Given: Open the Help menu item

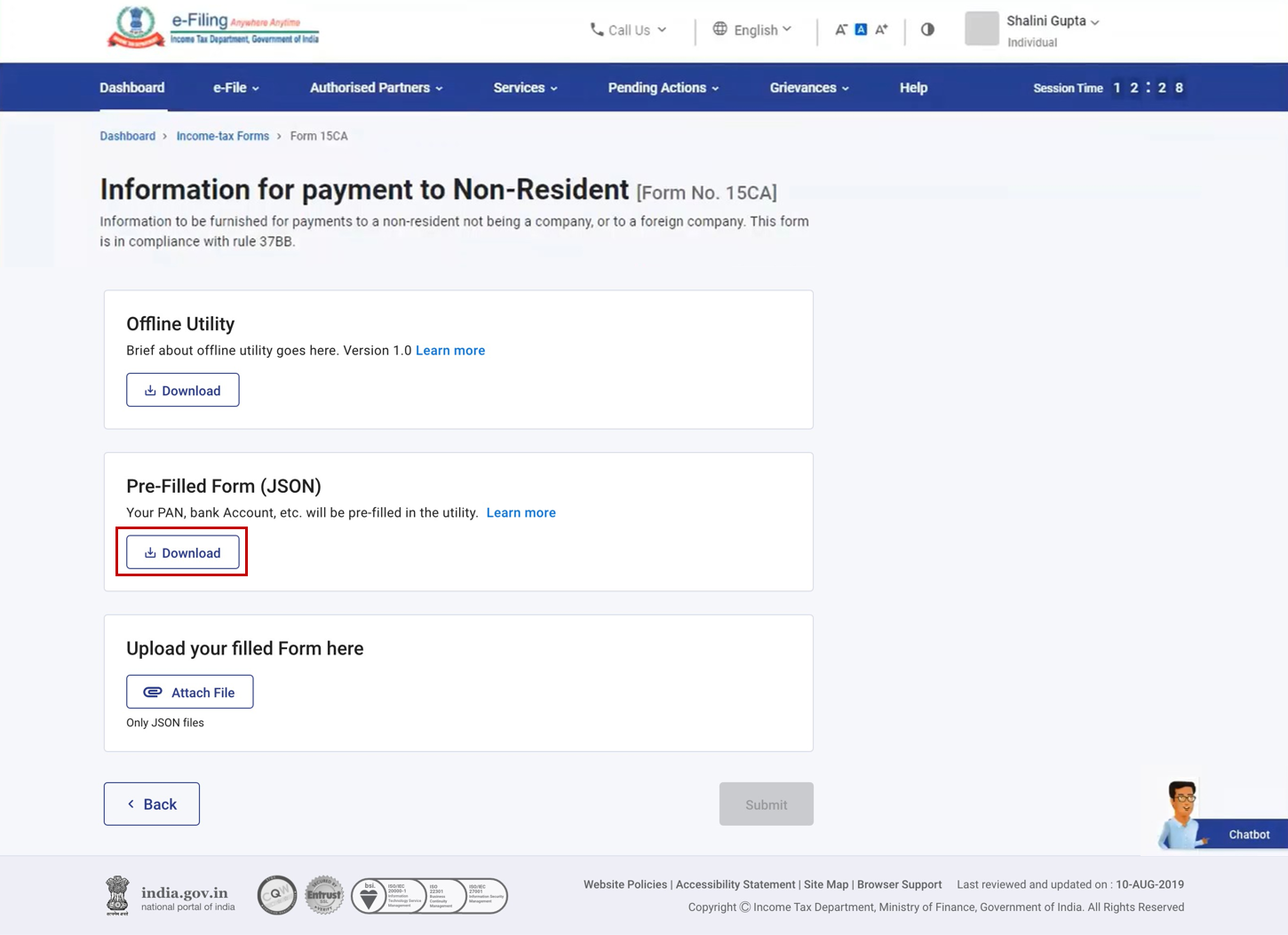Looking at the screenshot, I should tap(913, 88).
